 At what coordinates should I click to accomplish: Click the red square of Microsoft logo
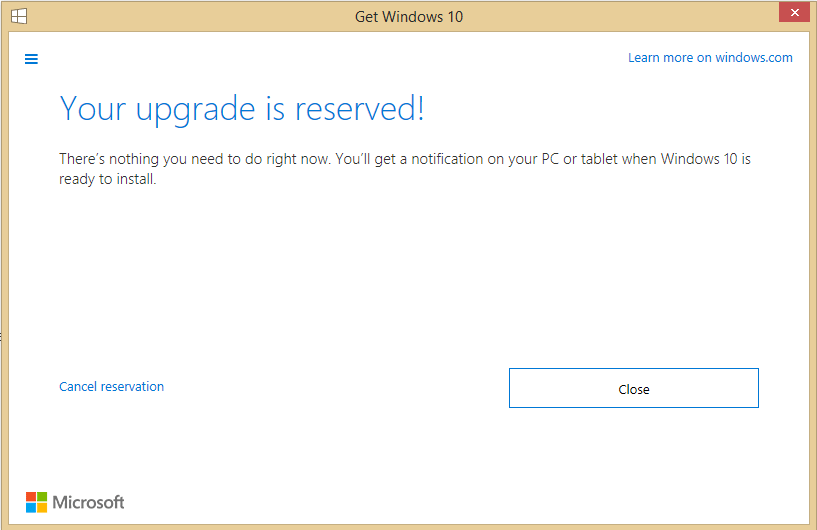coord(31,497)
